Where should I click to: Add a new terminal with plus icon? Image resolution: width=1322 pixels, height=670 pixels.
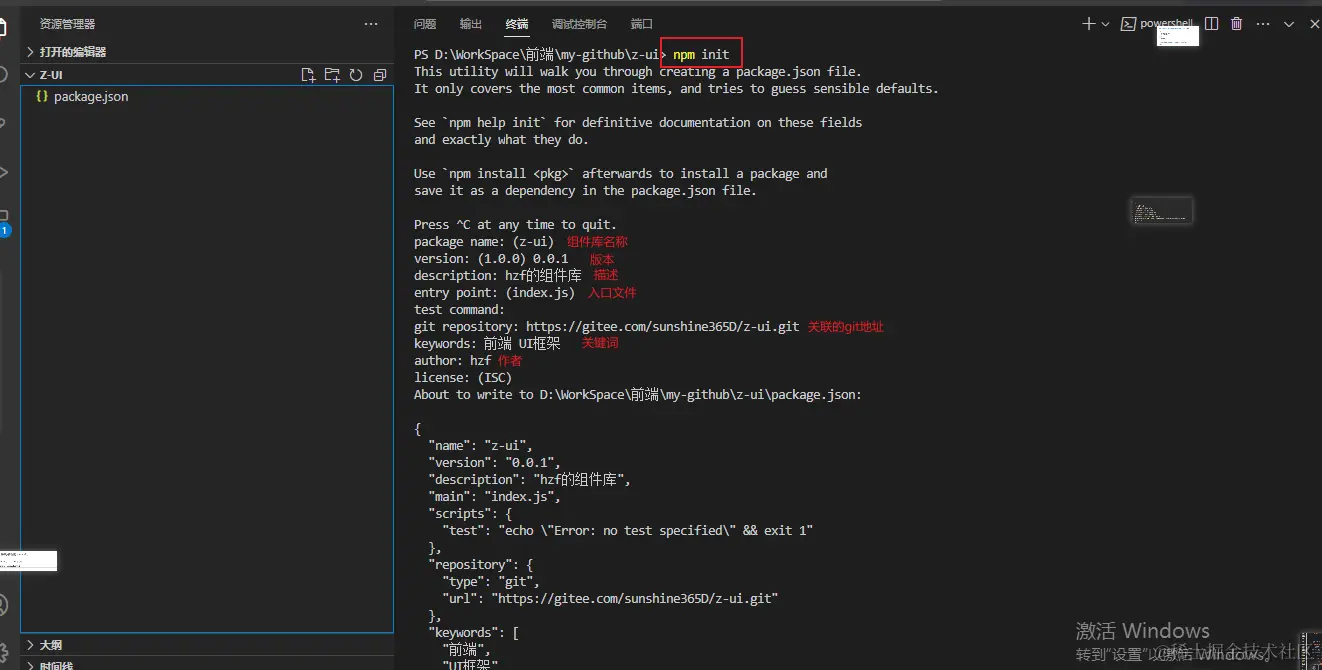click(1088, 24)
